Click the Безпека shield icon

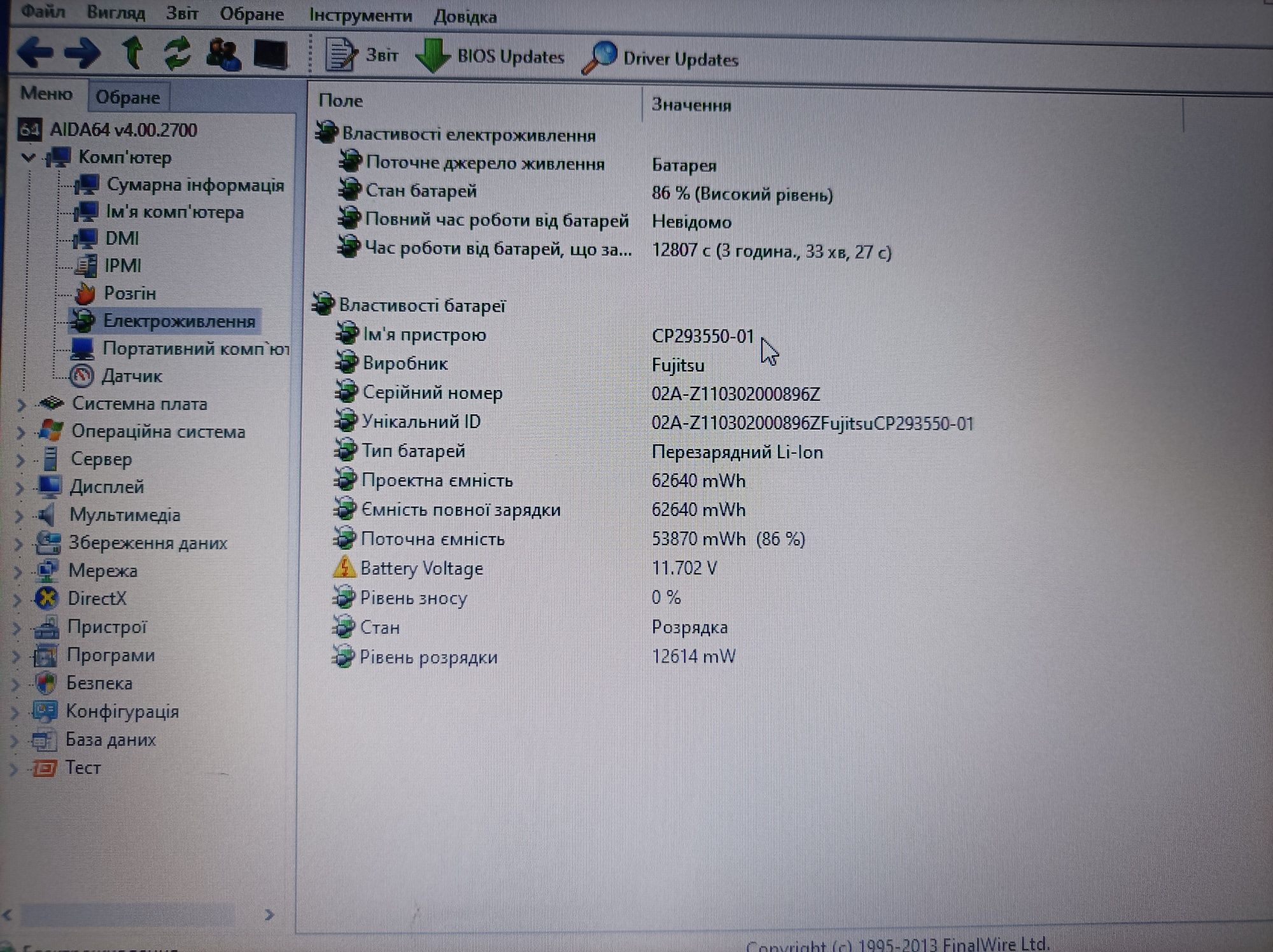coord(45,683)
